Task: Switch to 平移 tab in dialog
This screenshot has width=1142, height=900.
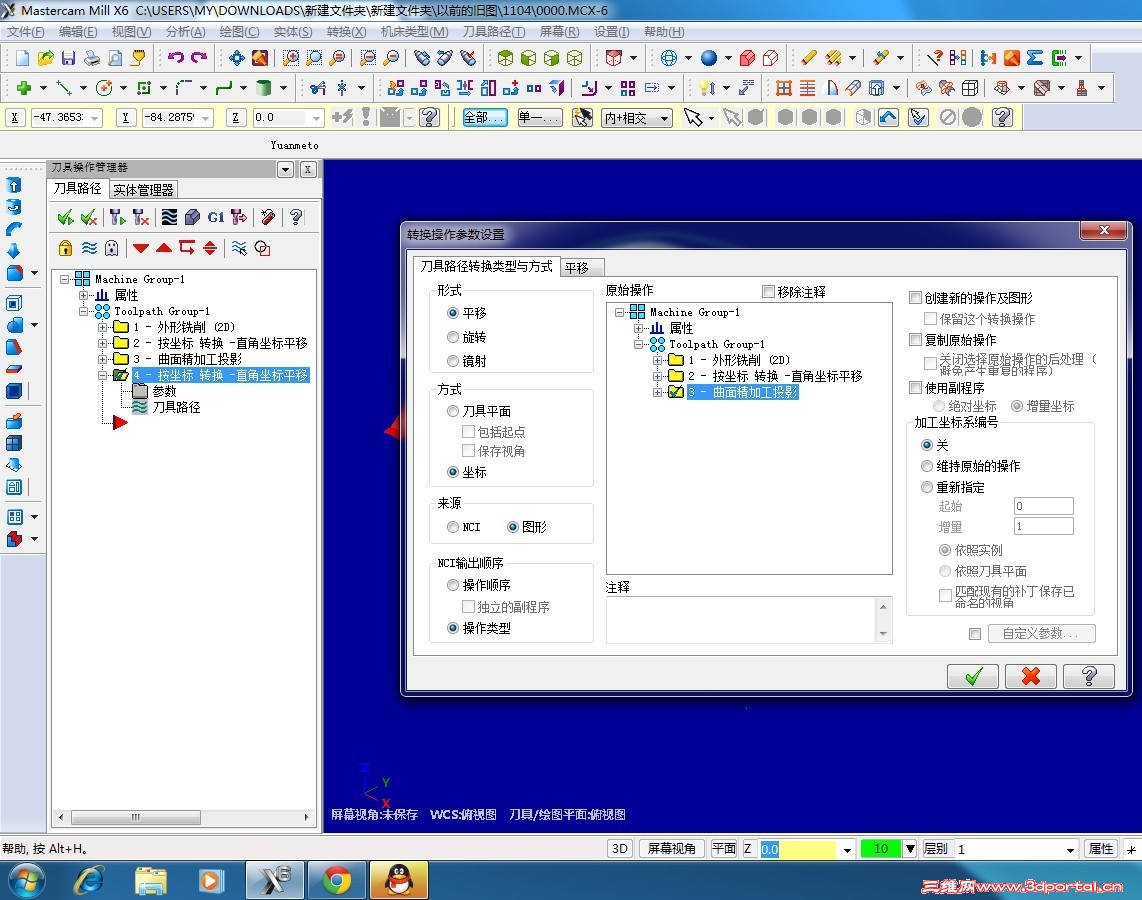Action: [581, 268]
